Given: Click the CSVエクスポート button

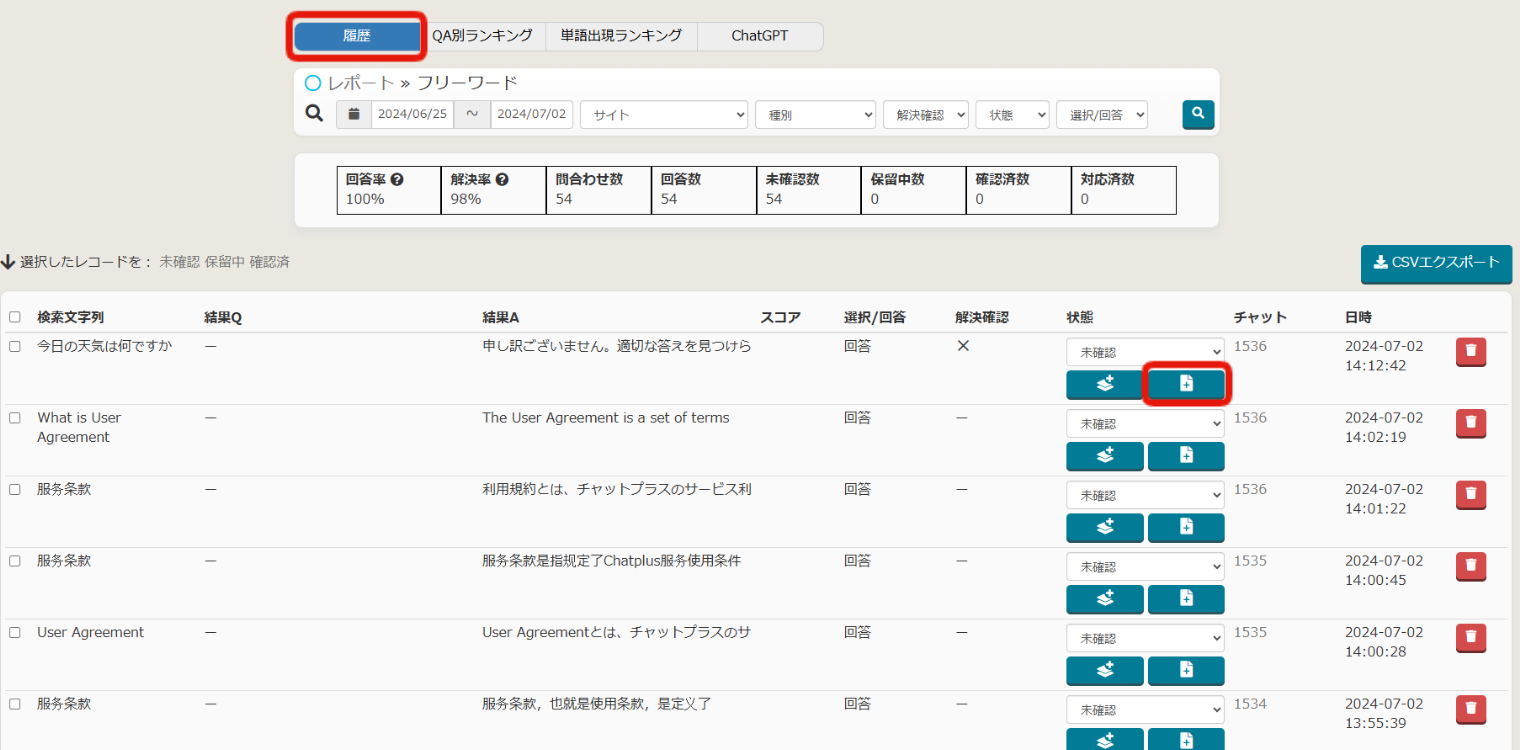Looking at the screenshot, I should (1436, 263).
